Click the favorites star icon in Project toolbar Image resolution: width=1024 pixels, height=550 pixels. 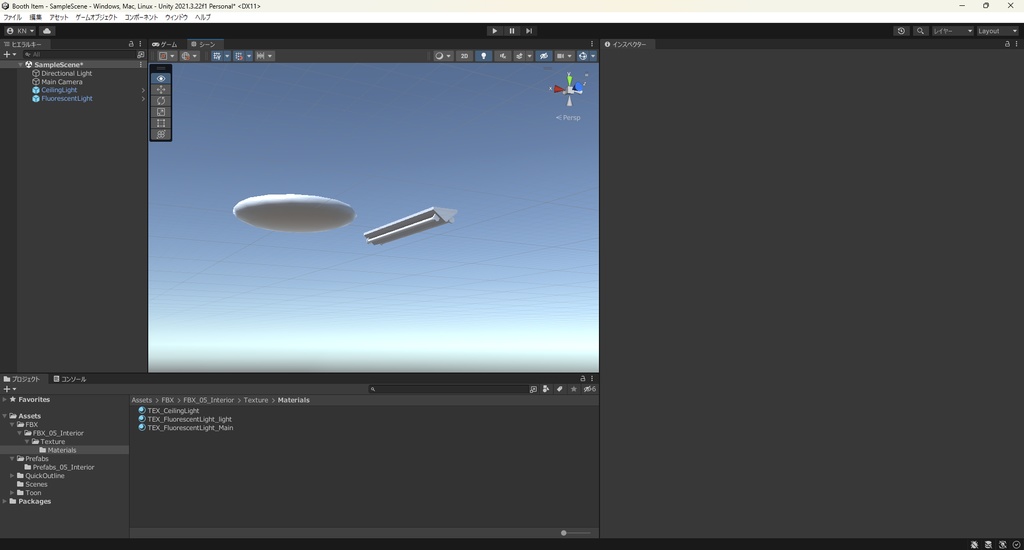[x=573, y=389]
